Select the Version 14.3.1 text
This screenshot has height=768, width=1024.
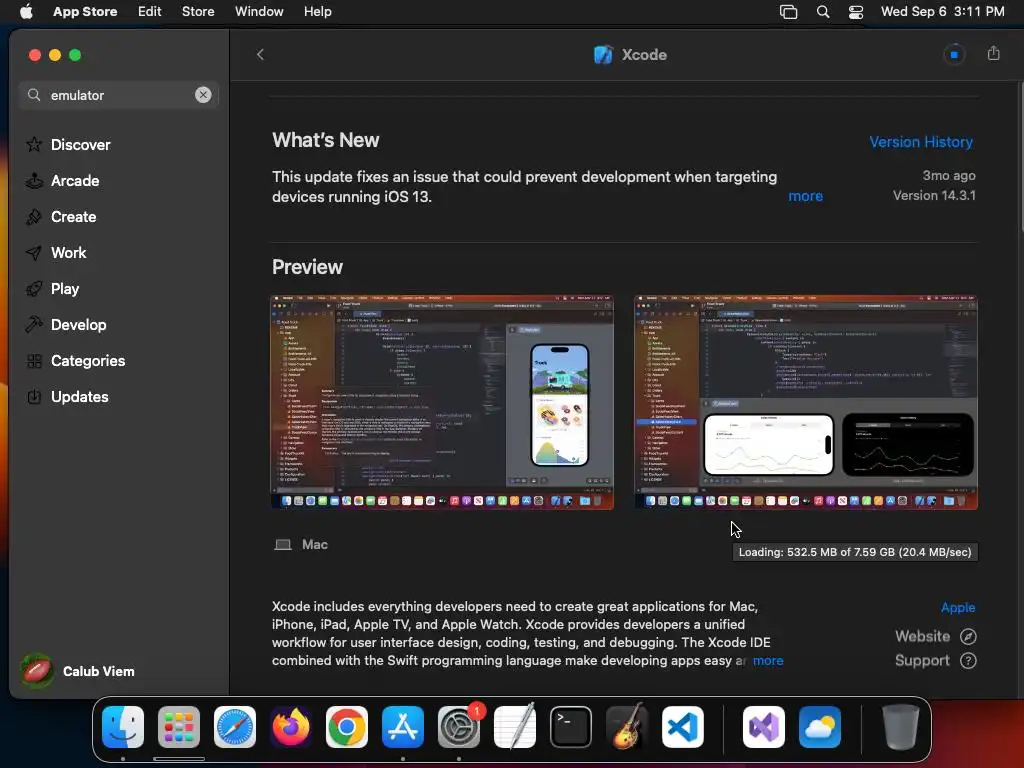pos(934,195)
